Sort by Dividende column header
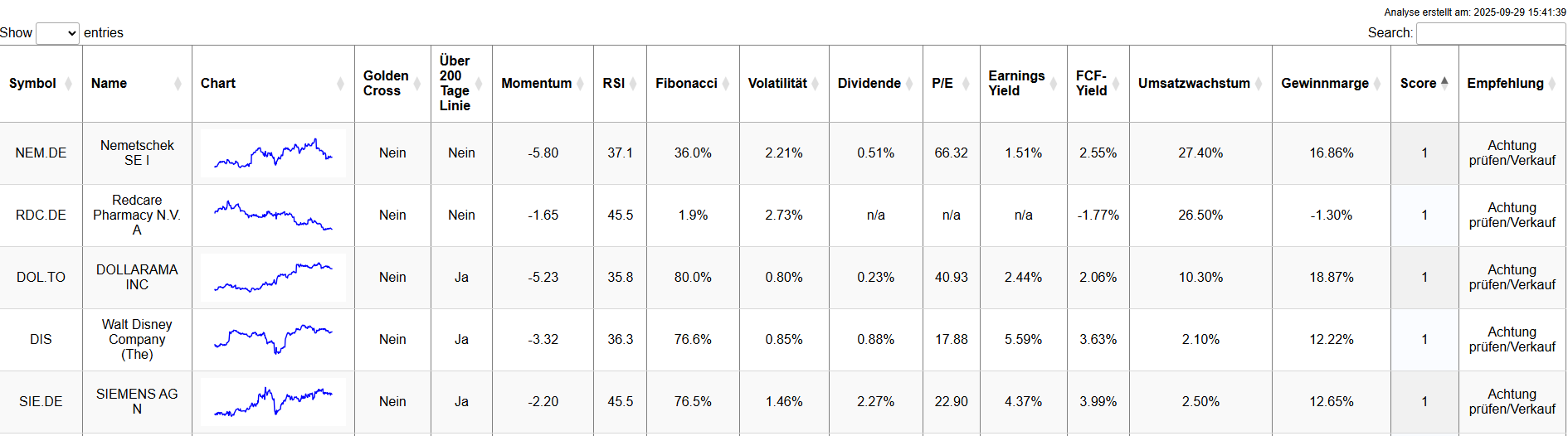The image size is (1568, 436). [869, 84]
